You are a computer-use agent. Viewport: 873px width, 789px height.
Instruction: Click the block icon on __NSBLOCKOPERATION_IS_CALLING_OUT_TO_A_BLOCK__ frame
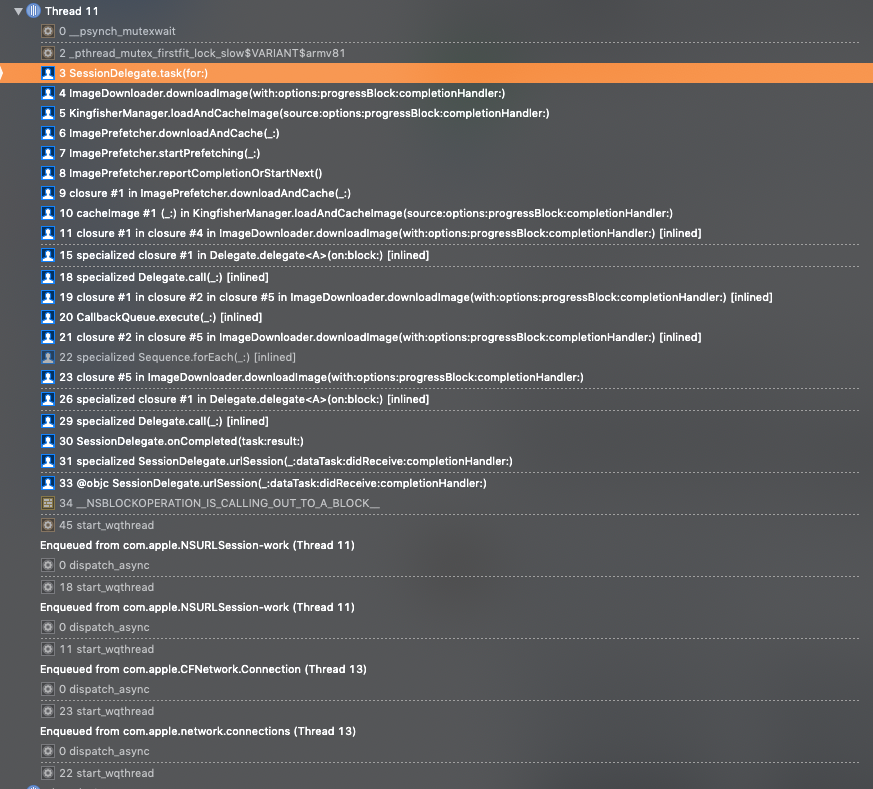click(46, 503)
